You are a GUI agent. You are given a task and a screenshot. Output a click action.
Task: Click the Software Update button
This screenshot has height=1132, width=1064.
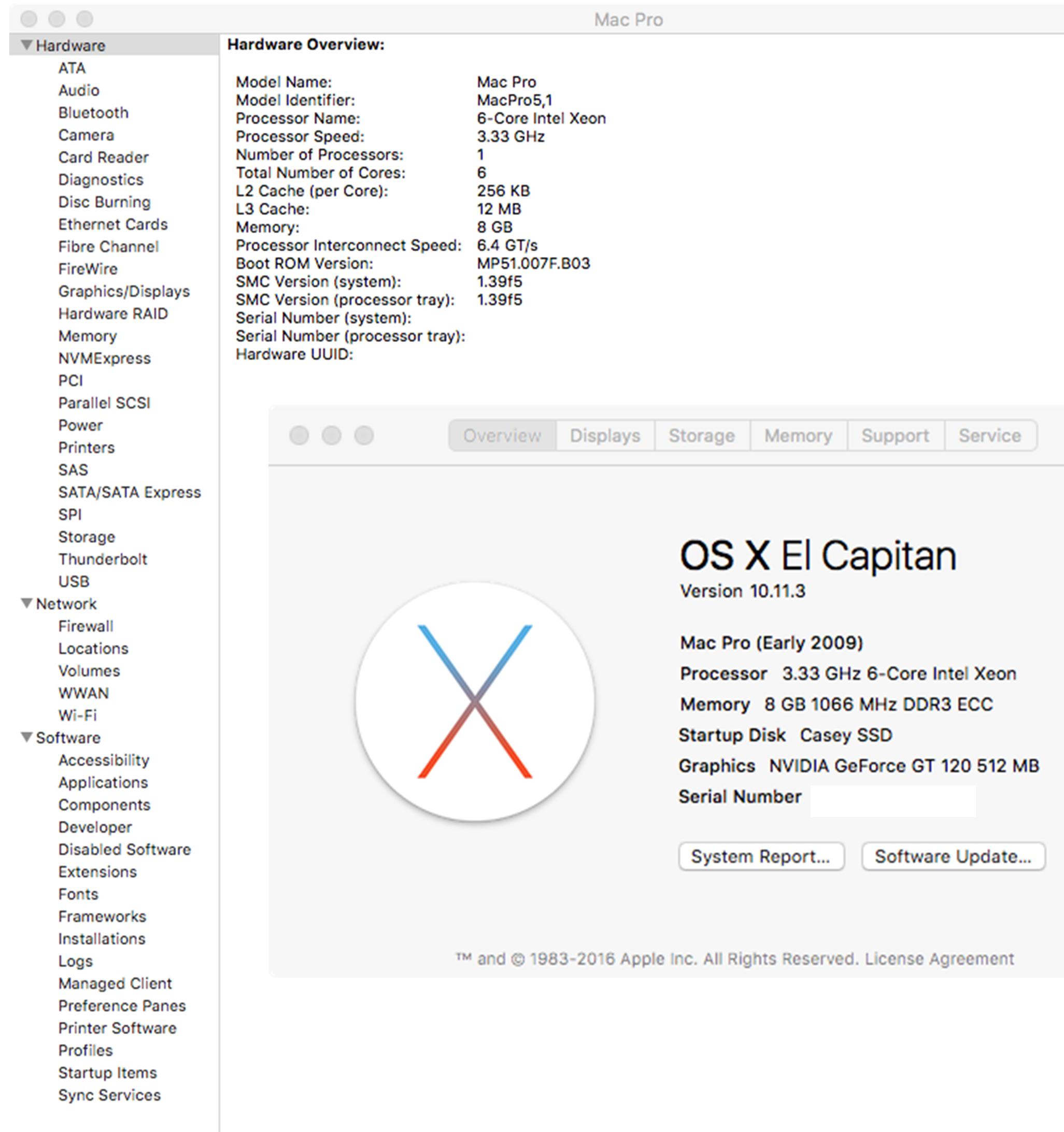pos(953,856)
